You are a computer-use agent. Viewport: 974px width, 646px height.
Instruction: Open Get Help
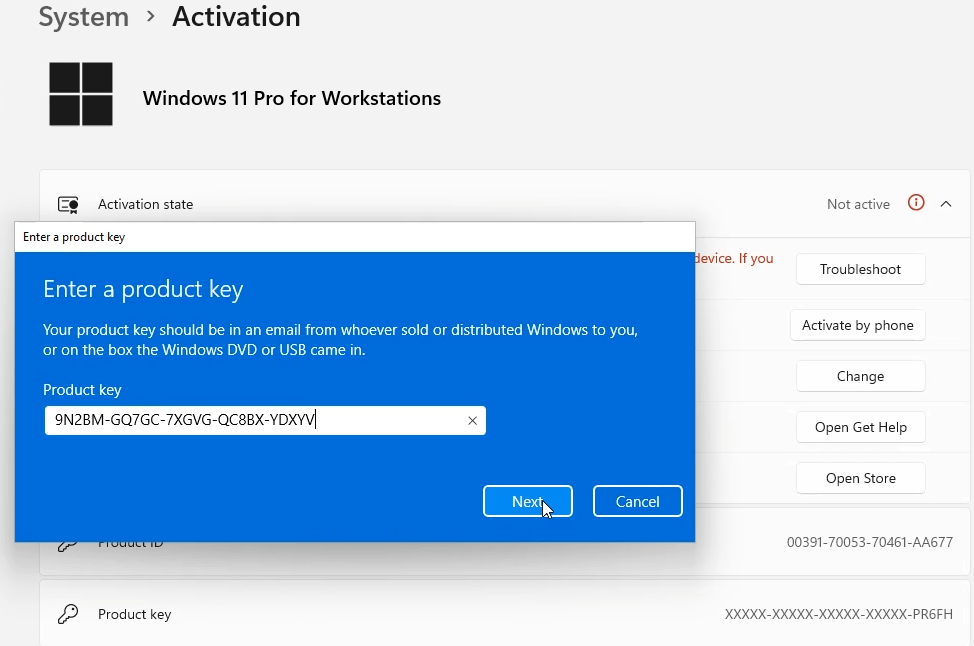(860, 427)
